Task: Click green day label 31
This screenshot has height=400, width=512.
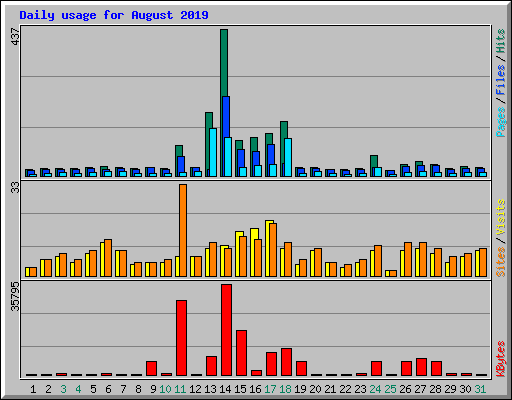Action: (480, 389)
